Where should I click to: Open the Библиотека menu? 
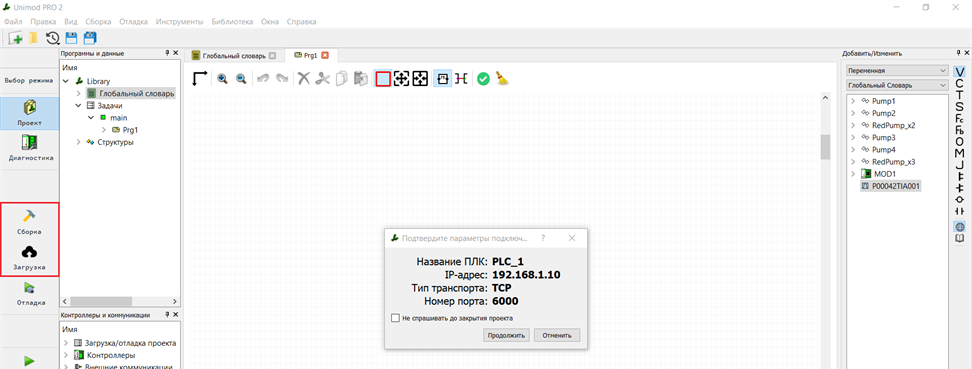point(232,22)
